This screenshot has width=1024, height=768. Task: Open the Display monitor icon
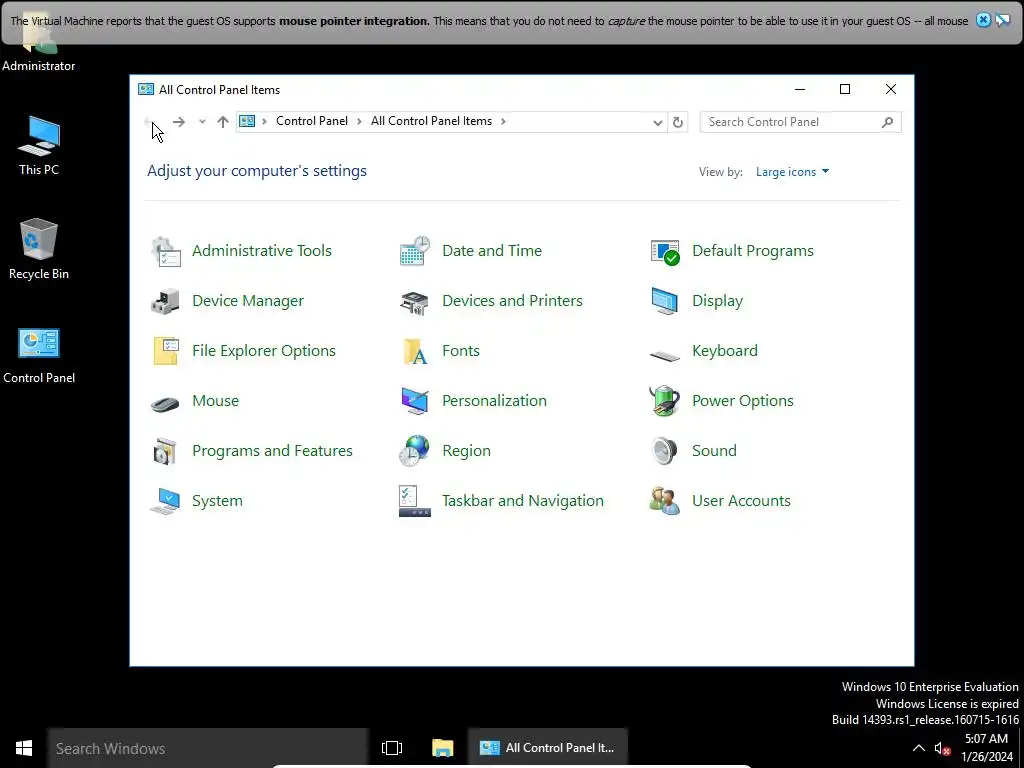tap(665, 301)
